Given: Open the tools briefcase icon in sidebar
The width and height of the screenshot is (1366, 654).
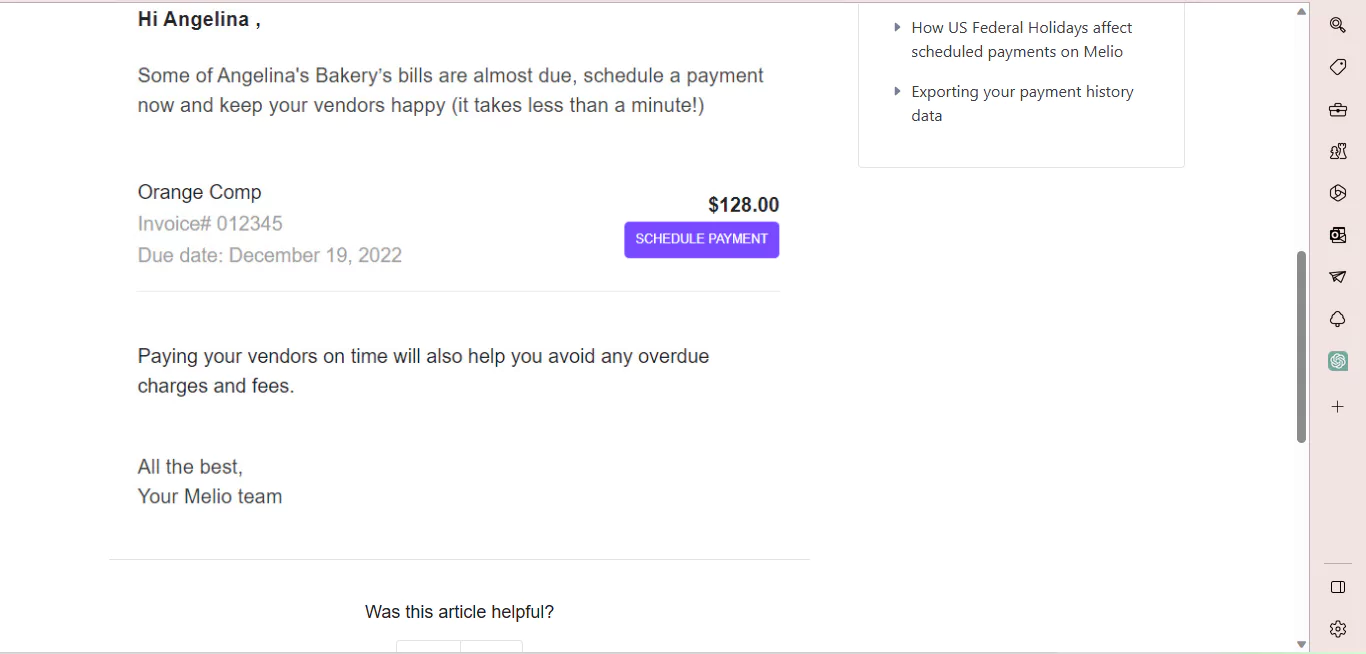Looking at the screenshot, I should tap(1338, 109).
